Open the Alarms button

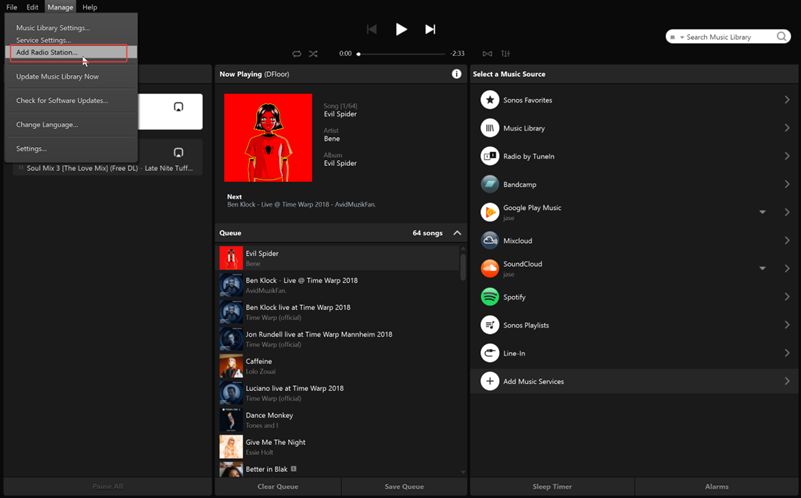tap(717, 486)
